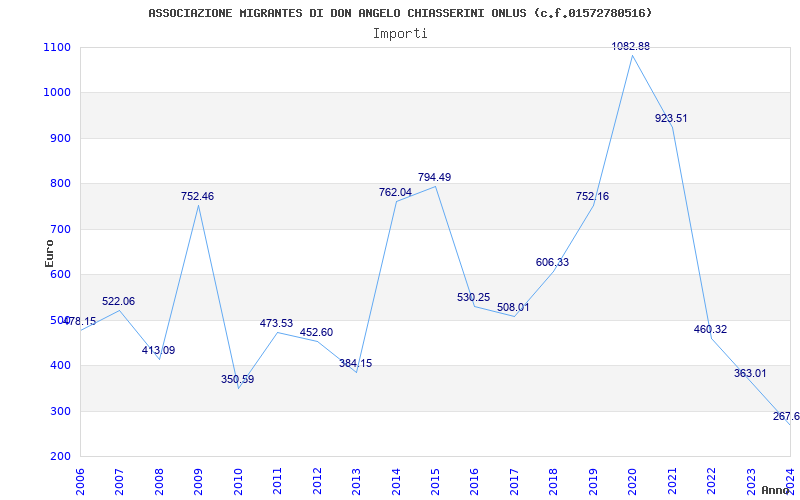Click the y-axis tick 200

pyautogui.click(x=60, y=457)
